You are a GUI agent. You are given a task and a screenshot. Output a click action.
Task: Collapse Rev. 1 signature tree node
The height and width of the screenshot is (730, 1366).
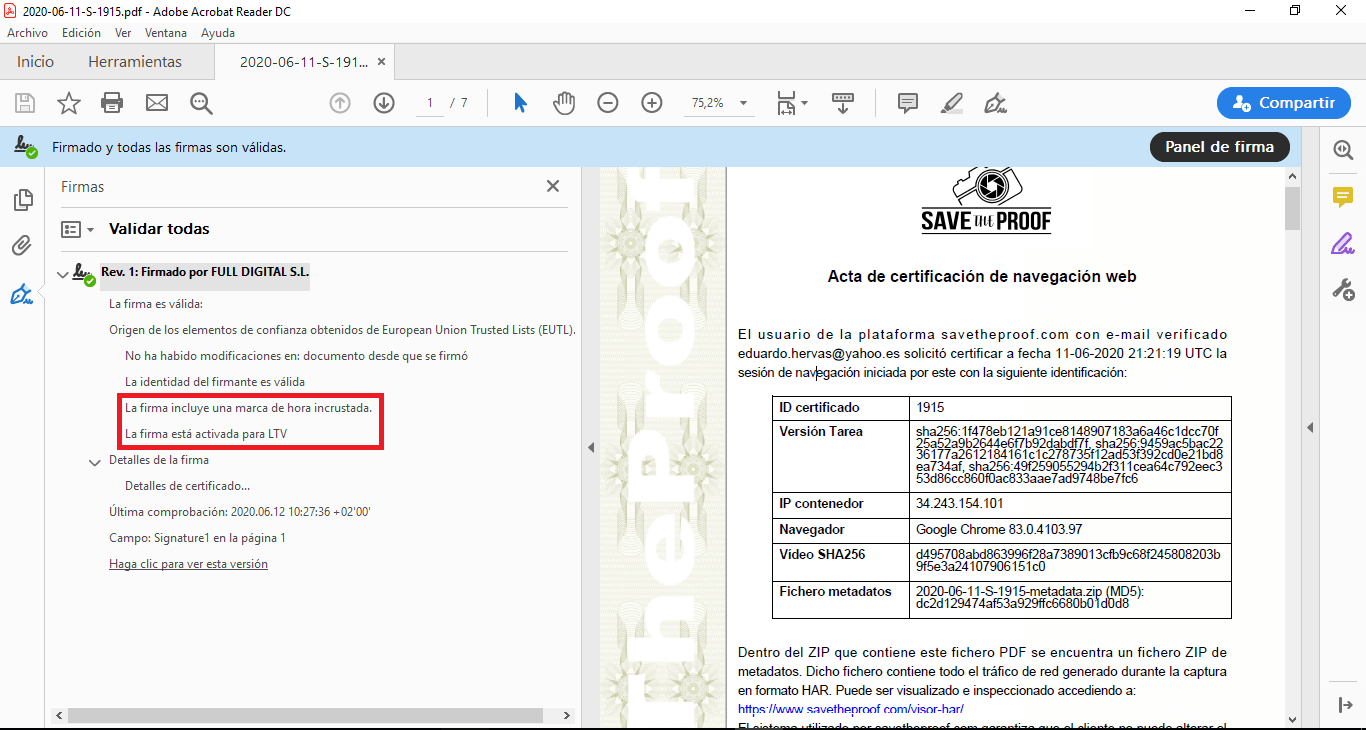(x=64, y=274)
